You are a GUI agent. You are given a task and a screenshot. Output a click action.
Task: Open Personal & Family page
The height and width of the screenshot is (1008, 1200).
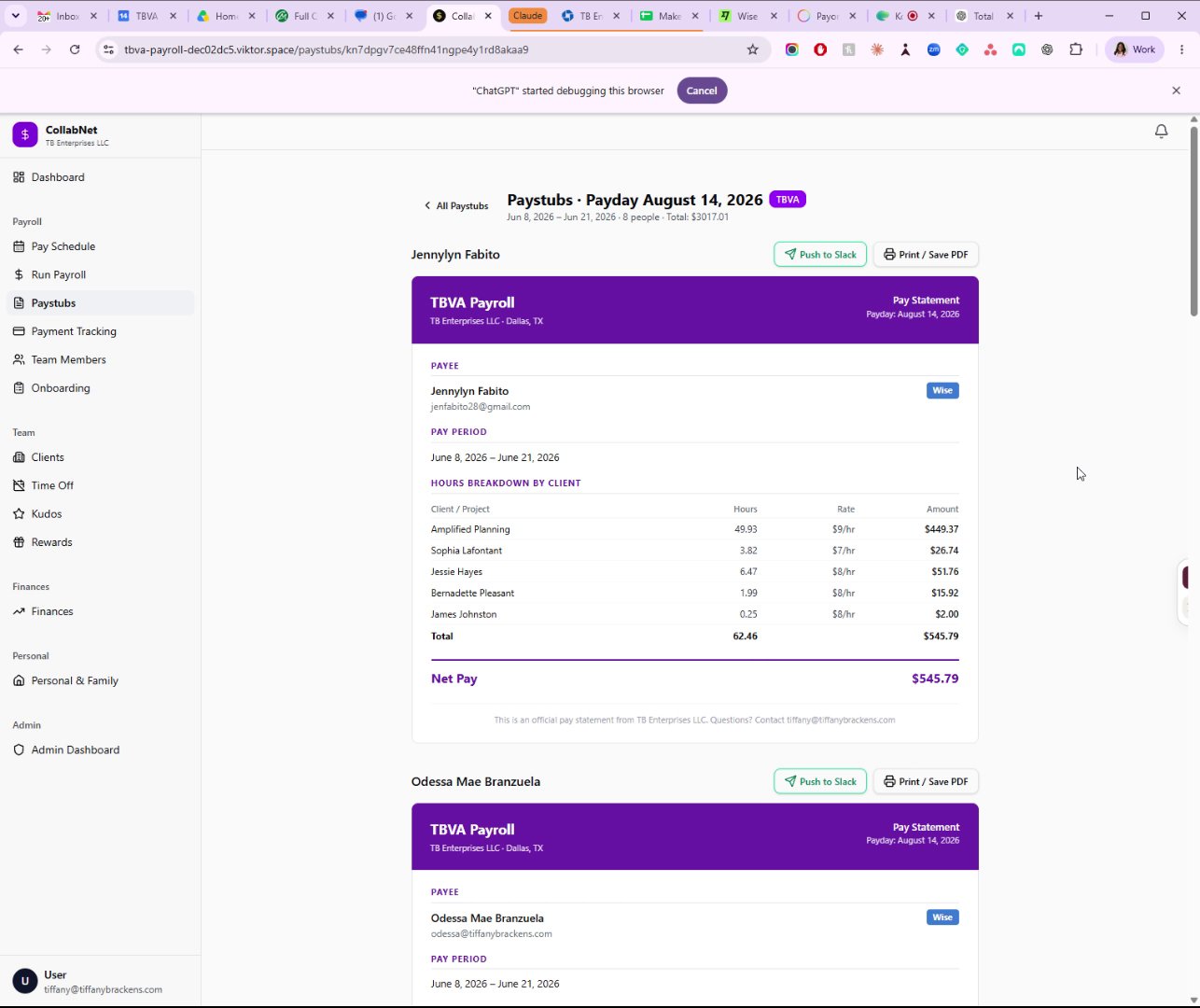[x=100, y=680]
